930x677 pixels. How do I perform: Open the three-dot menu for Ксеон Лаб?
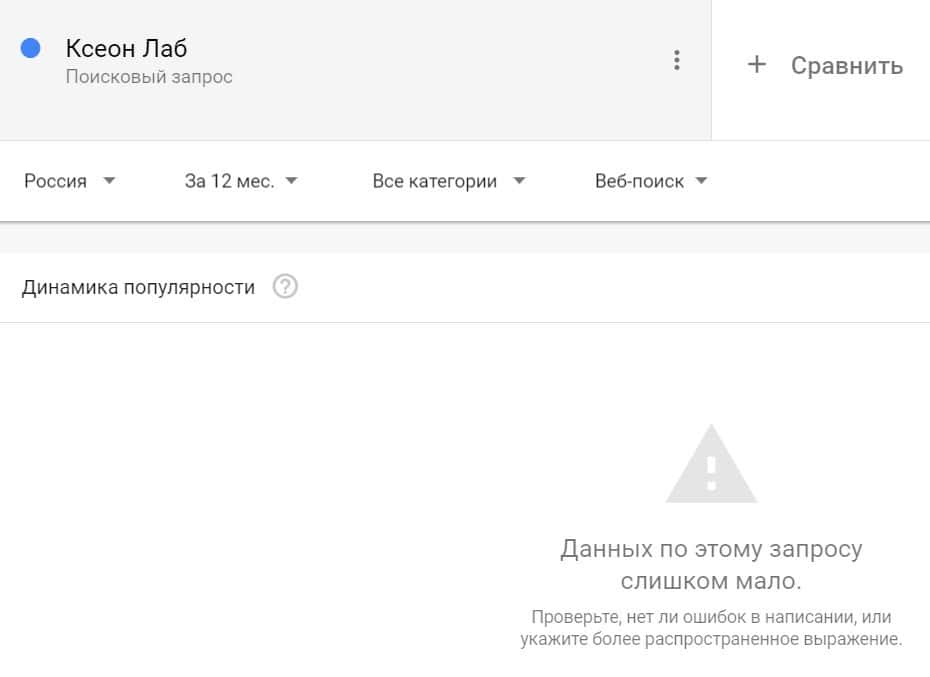point(676,61)
